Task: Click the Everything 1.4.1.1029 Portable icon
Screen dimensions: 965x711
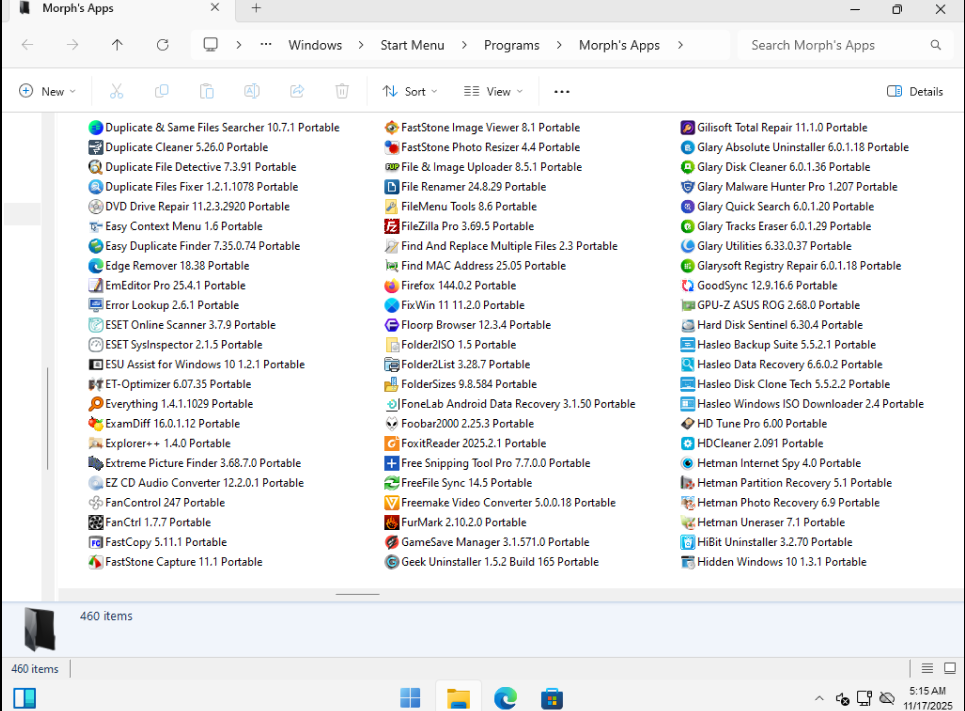Action: click(x=96, y=404)
